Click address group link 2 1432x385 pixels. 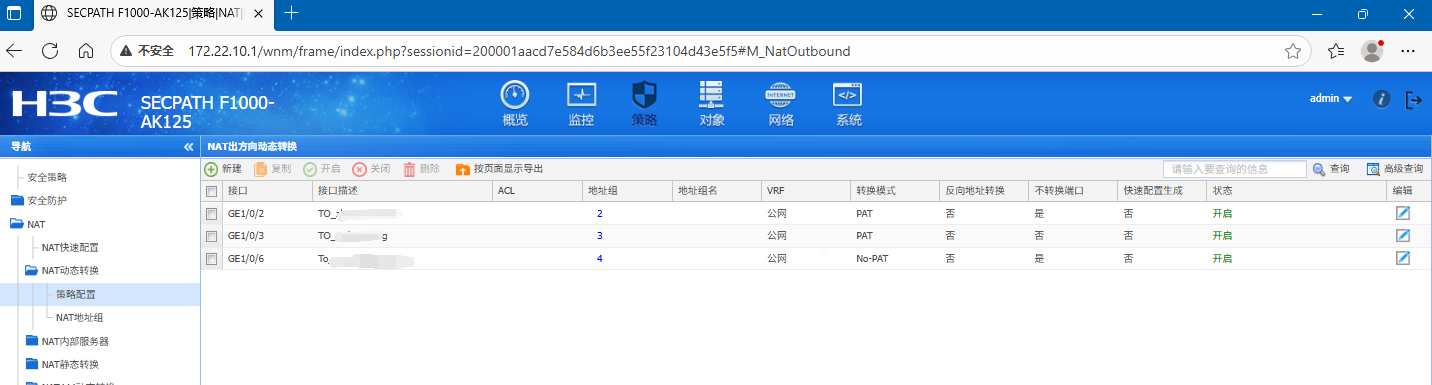[x=600, y=214]
